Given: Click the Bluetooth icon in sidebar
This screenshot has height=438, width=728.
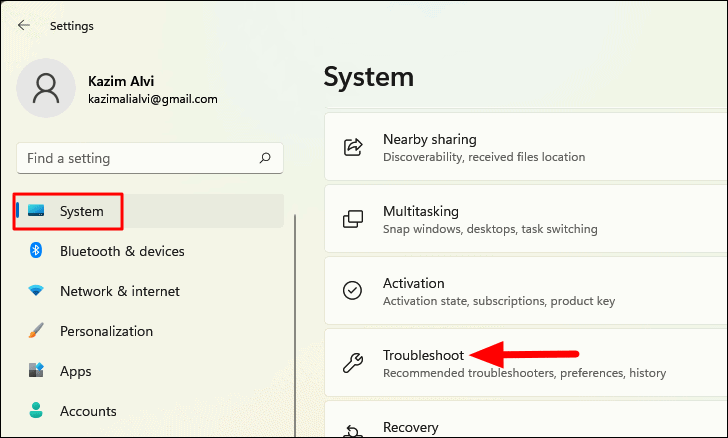Looking at the screenshot, I should 36,250.
